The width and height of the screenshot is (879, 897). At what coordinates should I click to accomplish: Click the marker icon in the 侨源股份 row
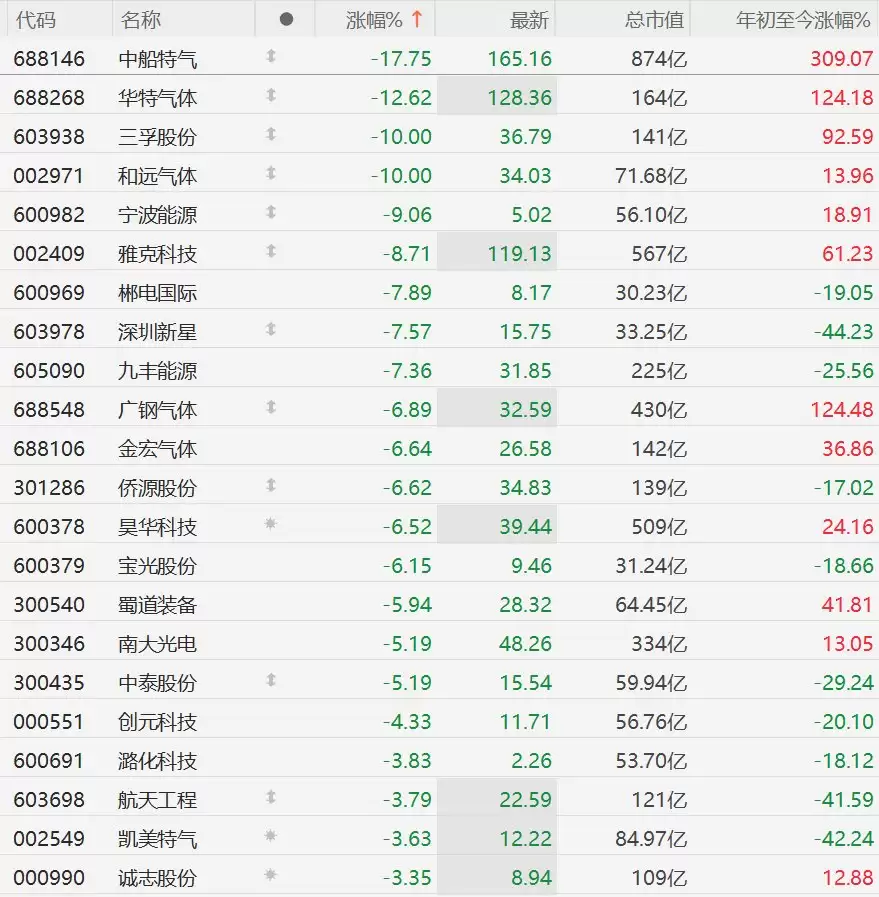point(271,485)
